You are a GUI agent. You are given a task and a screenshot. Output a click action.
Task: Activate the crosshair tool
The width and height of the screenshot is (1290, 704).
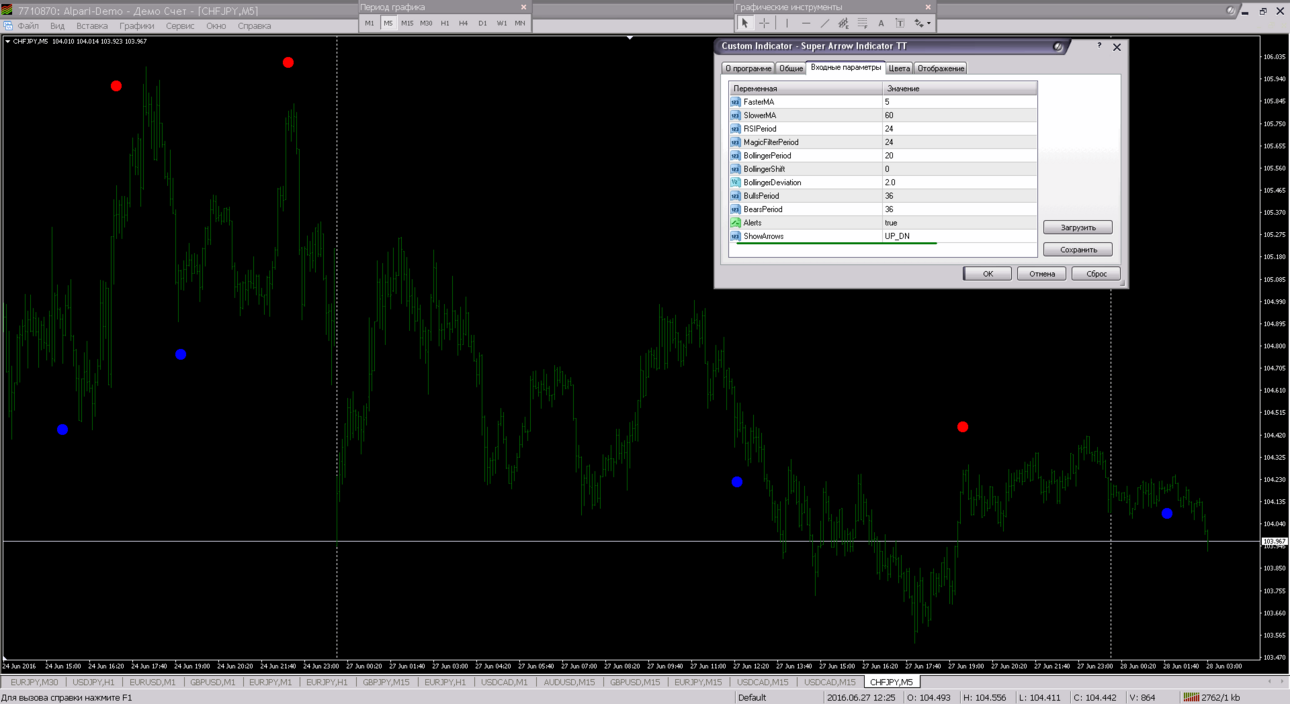point(764,23)
